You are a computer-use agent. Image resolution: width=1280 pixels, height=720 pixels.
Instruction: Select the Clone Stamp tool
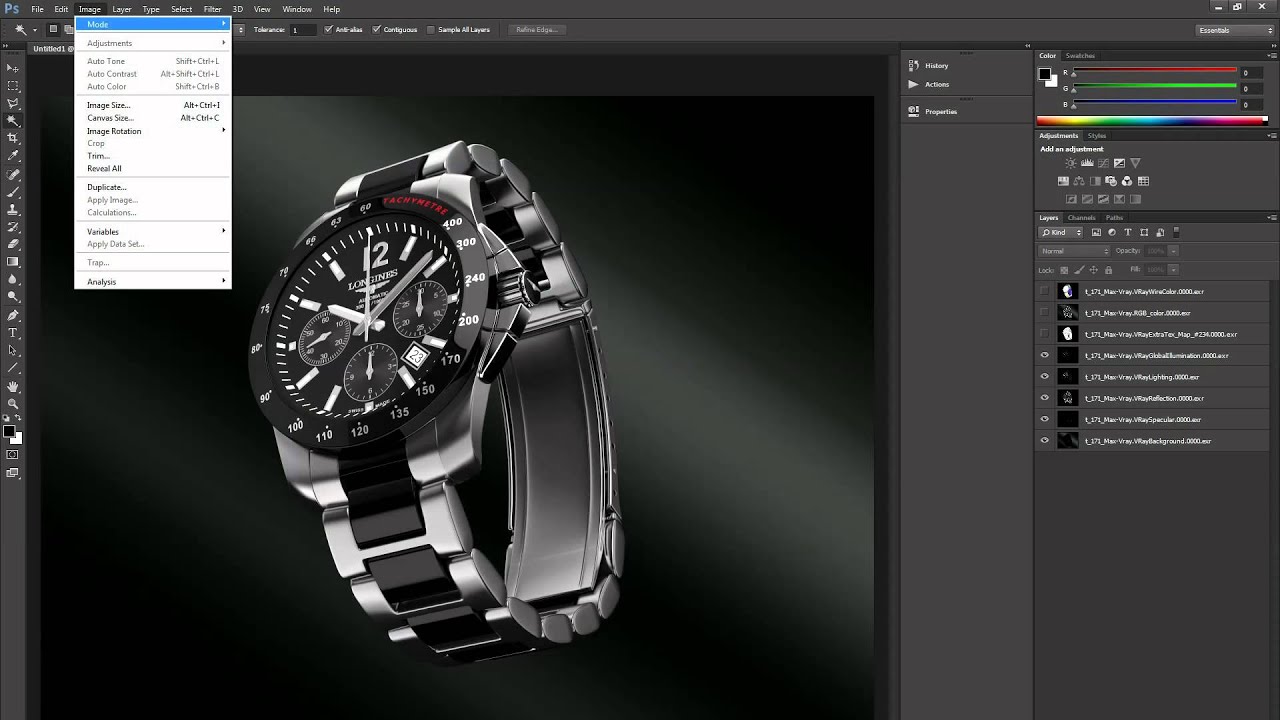coord(13,209)
